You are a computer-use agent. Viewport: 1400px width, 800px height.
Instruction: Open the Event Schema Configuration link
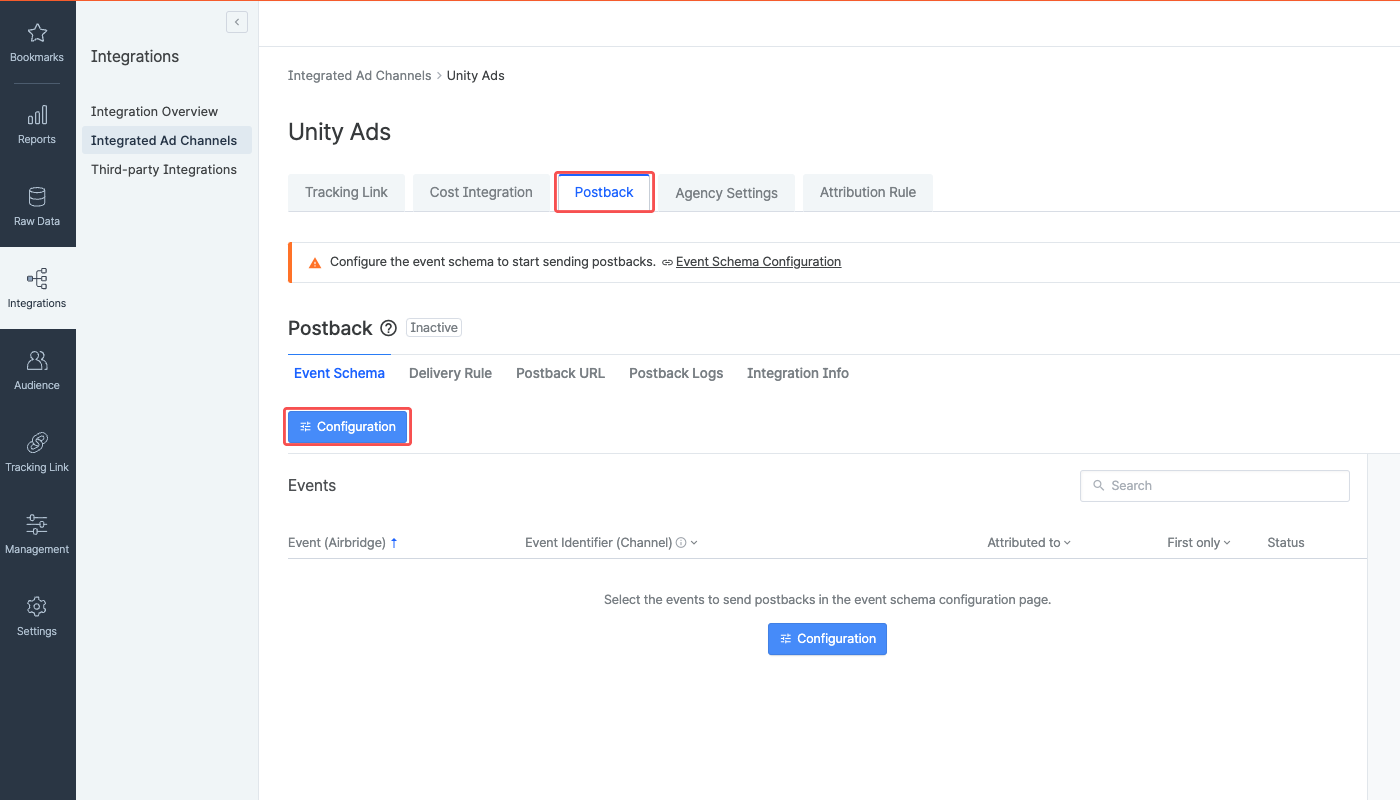[758, 261]
